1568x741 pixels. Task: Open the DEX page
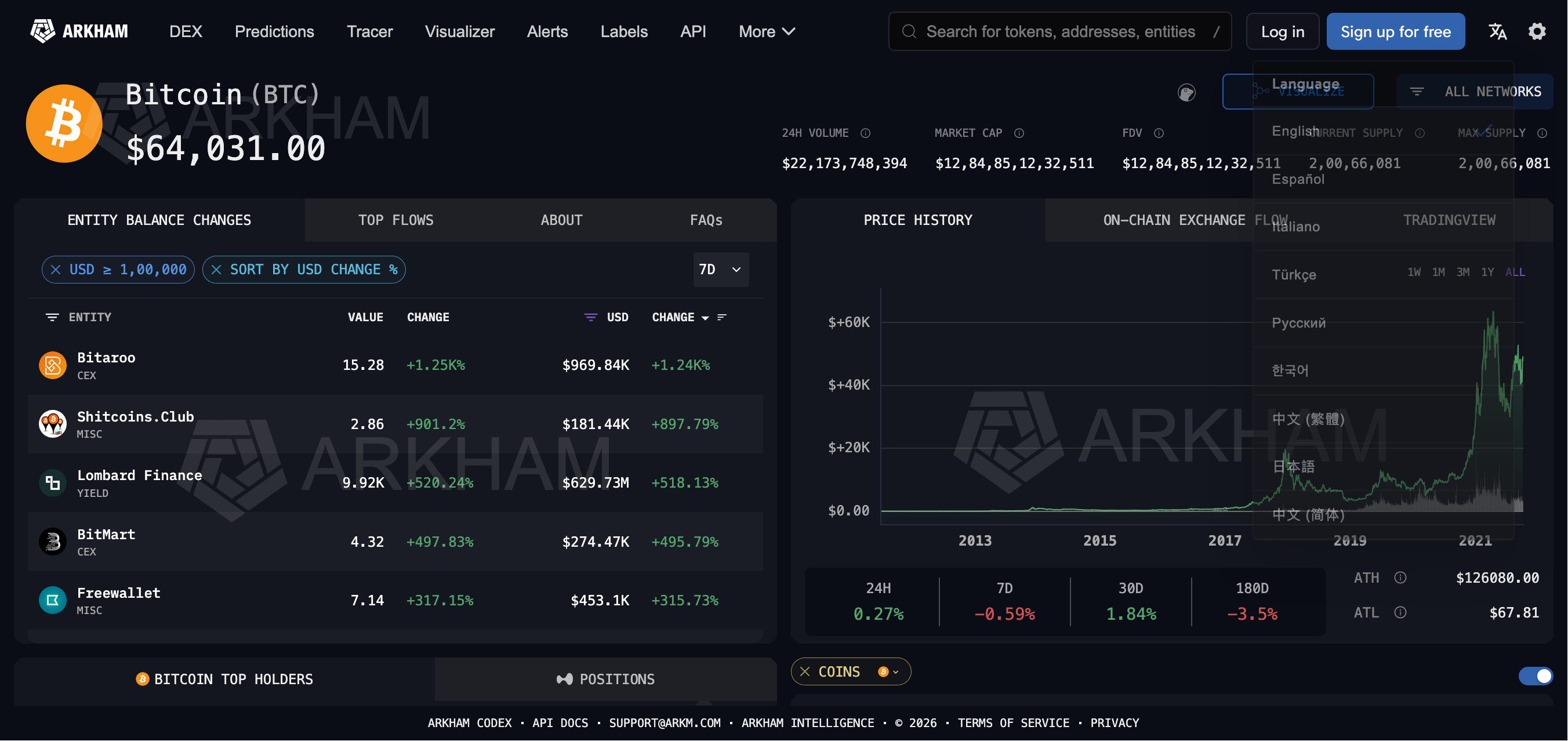tap(186, 31)
